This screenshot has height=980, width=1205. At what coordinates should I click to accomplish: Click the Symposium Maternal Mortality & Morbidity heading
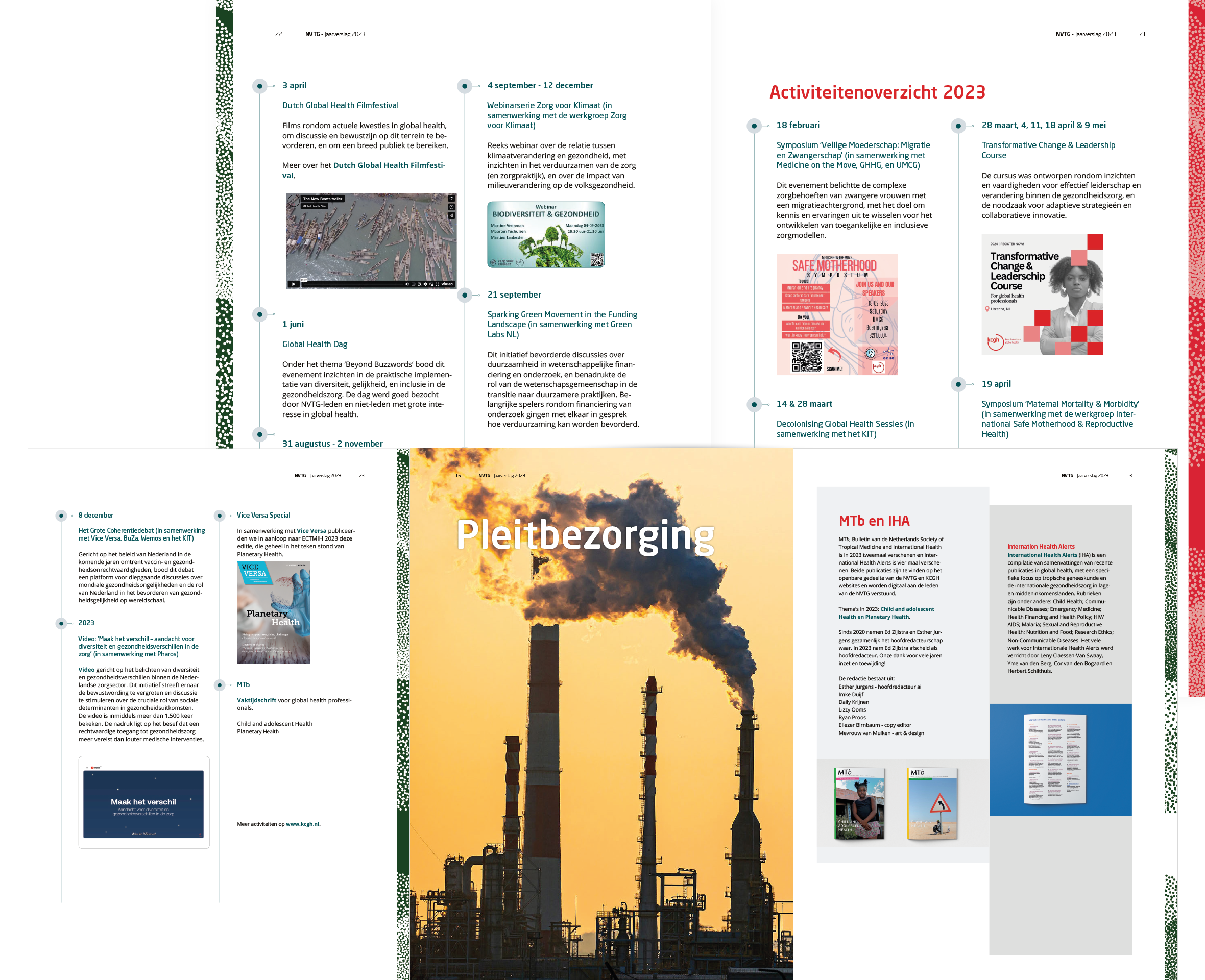[1060, 419]
